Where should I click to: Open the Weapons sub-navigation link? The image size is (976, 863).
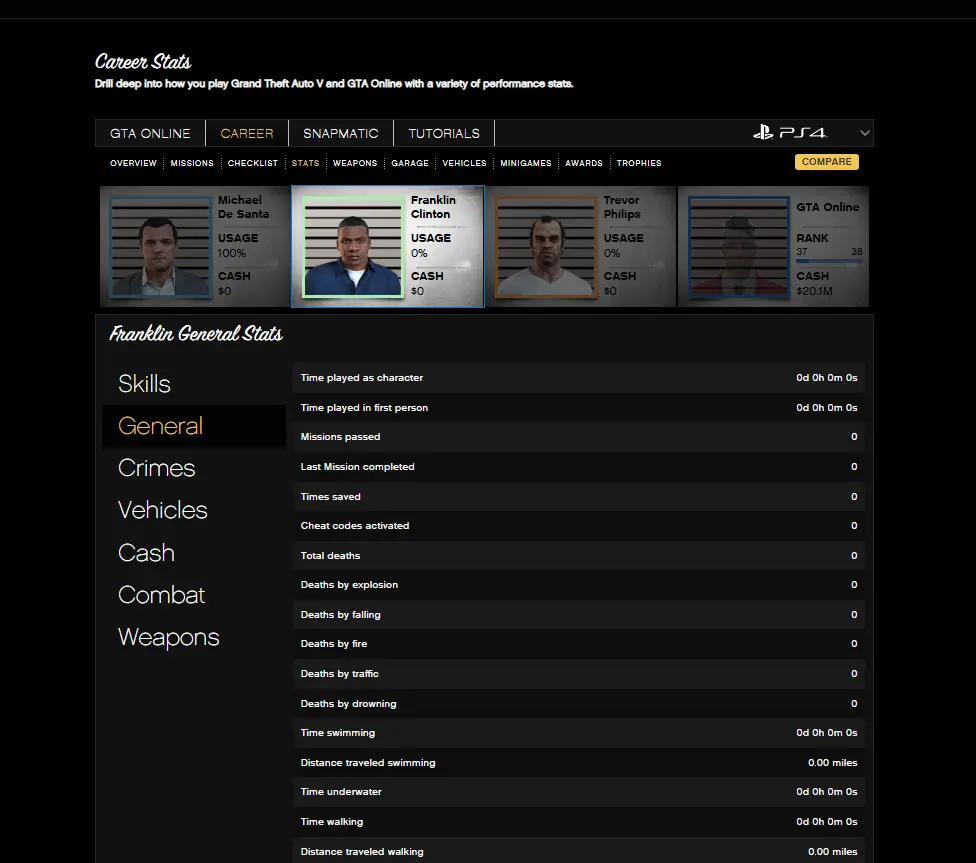[355, 163]
